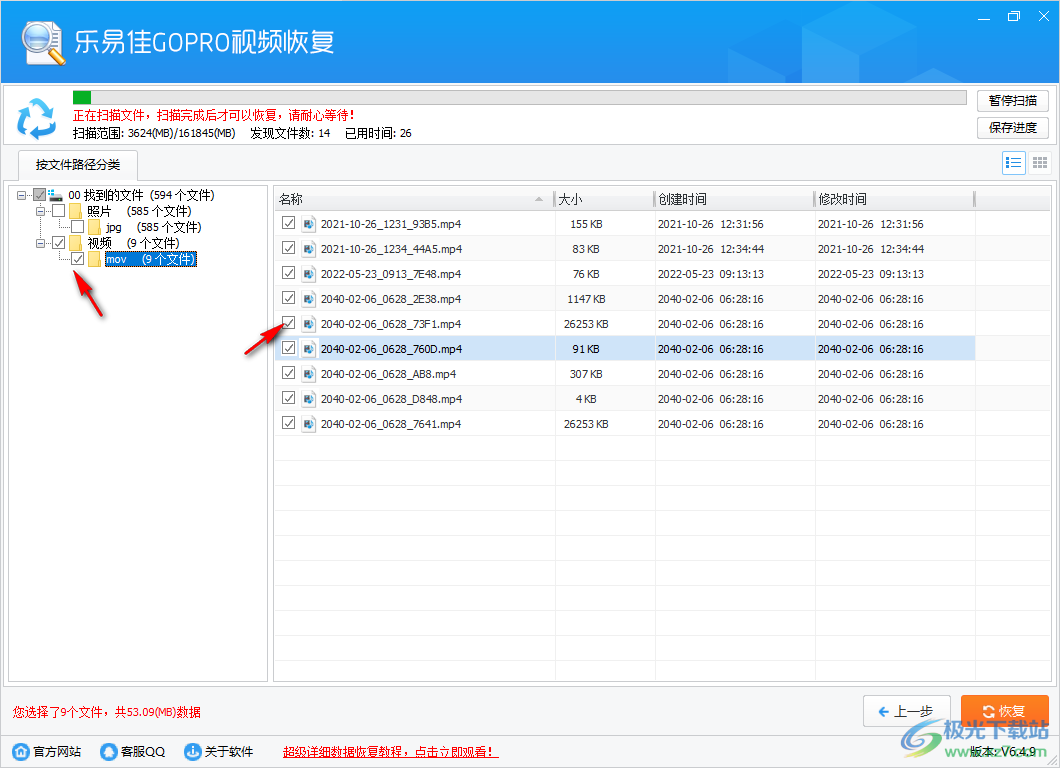This screenshot has height=768, width=1060.
Task: Open 超级详细数据恢复教程 link
Action: tap(390, 752)
